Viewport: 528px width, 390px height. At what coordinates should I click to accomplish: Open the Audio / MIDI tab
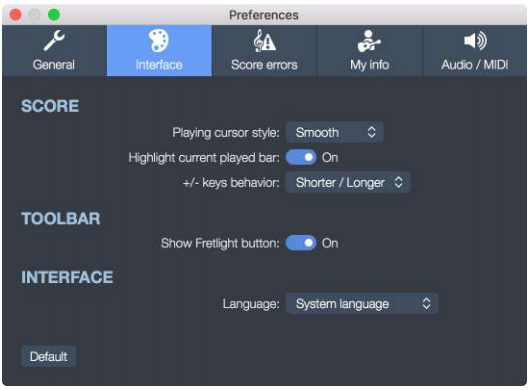[474, 51]
